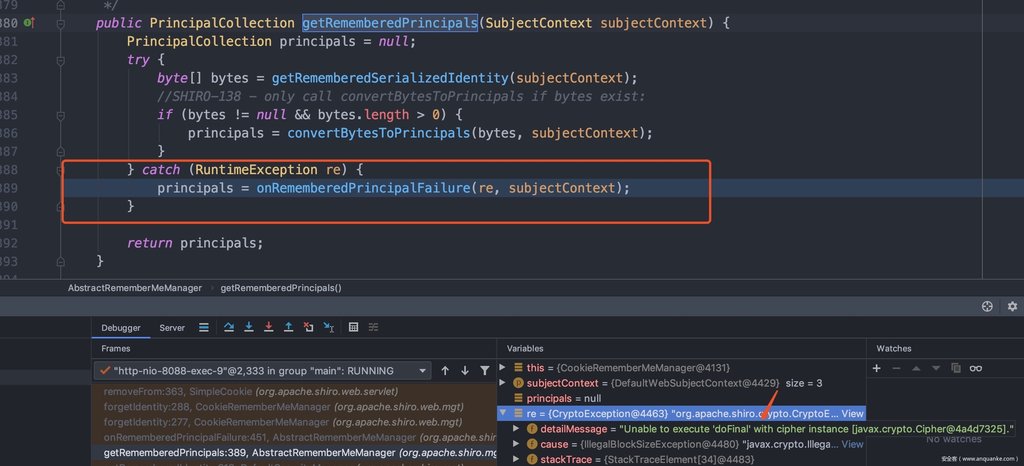Click convertBytesToPrincipals call in the code
This screenshot has height=466, width=1024.
click(x=379, y=133)
